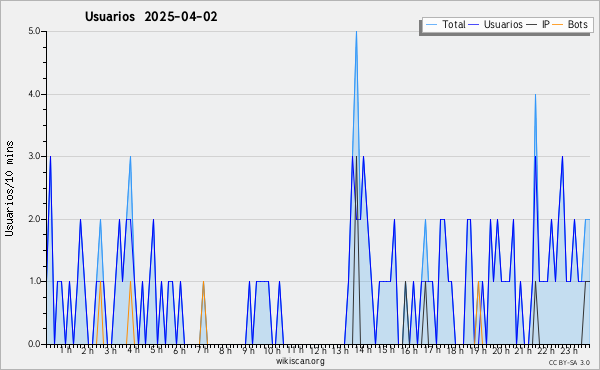This screenshot has height=370, width=600.
Task: Click the "Bots" legend entry
Action: [570, 24]
